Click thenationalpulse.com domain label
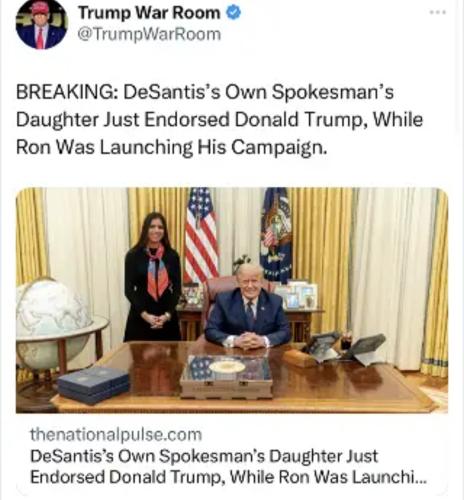This screenshot has width=464, height=500. tap(116, 434)
